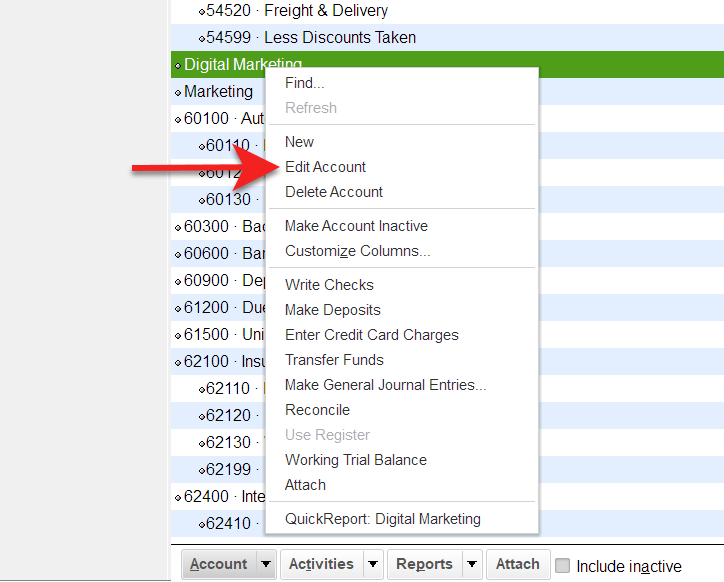Select Make Deposits menu item
This screenshot has width=724, height=582.
pyautogui.click(x=332, y=310)
